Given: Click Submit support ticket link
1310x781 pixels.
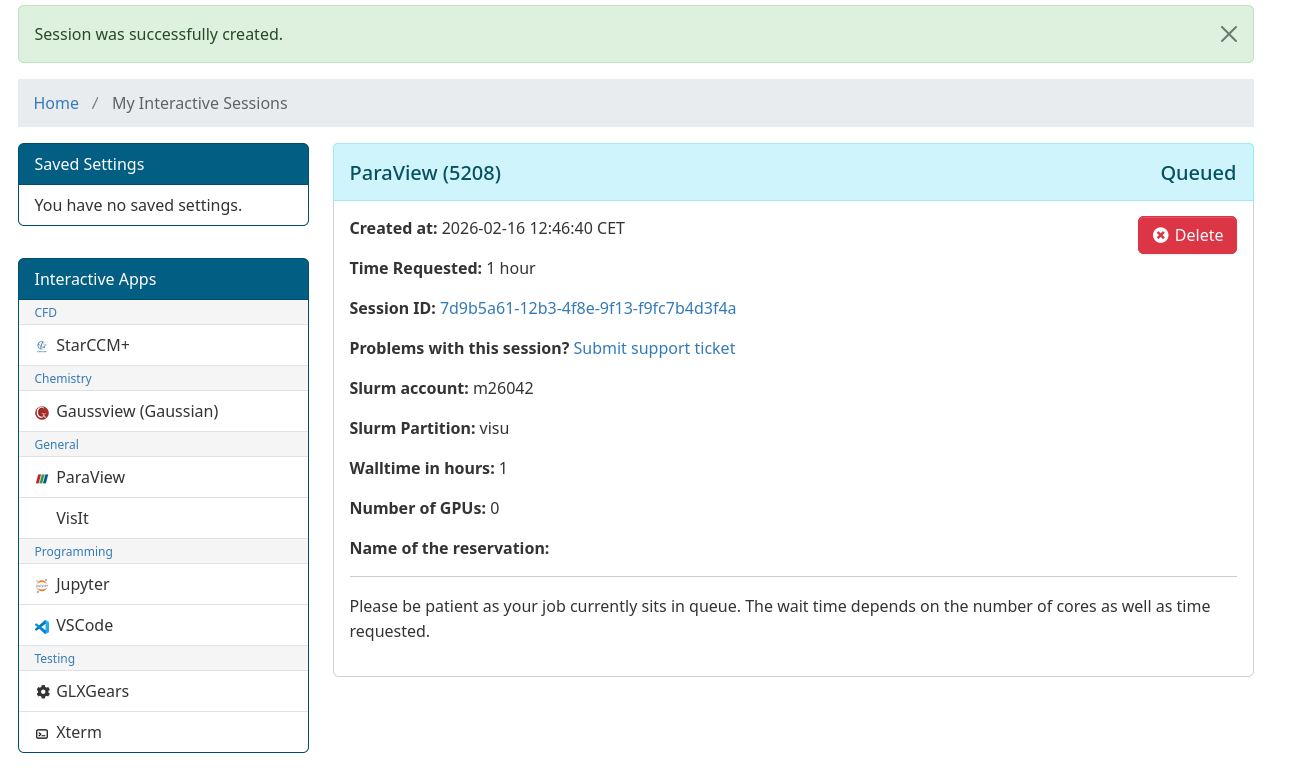Looking at the screenshot, I should coord(654,348).
